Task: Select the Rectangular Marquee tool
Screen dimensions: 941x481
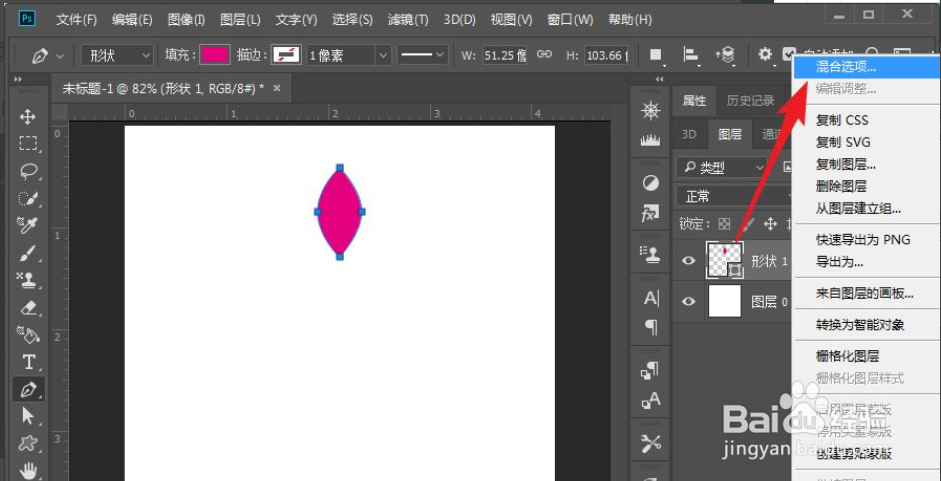Action: coord(28,143)
